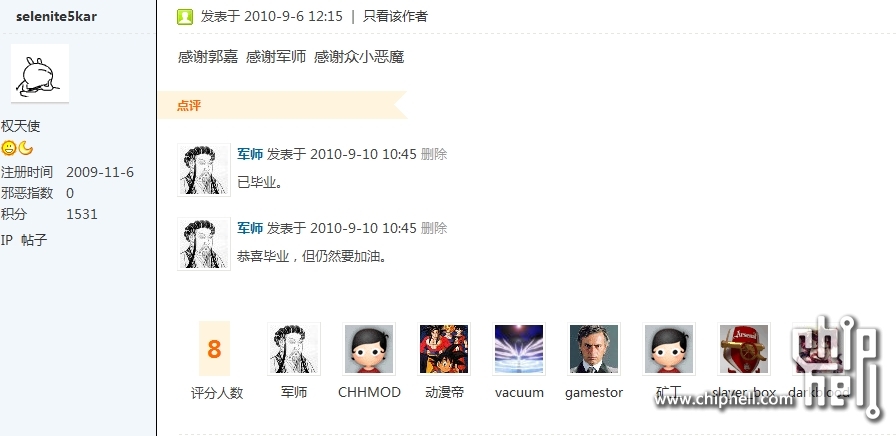Delete the first comment 已毕业
This screenshot has height=436, width=896.
pos(434,154)
